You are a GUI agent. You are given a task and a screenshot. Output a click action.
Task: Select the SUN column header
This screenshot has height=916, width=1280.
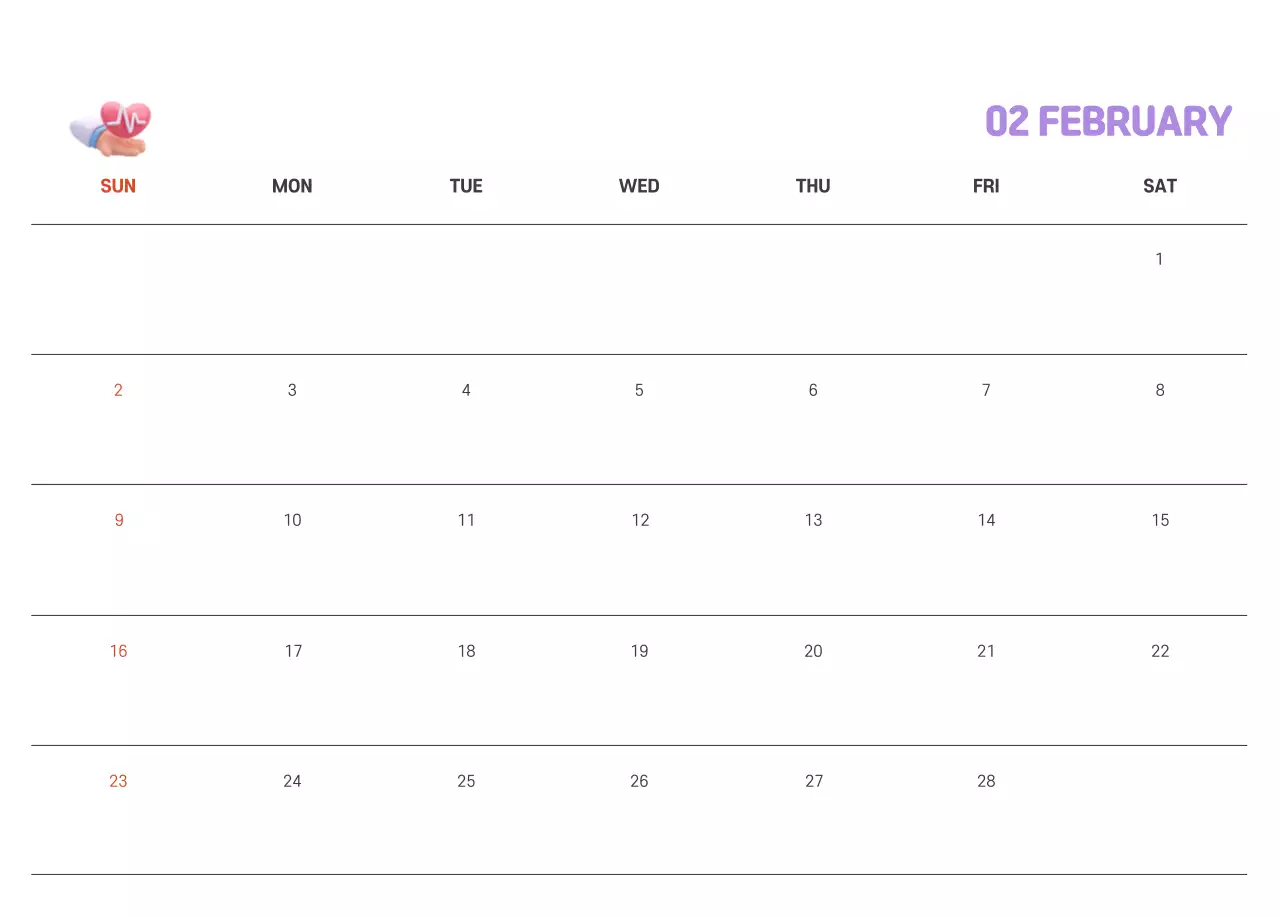(x=118, y=186)
